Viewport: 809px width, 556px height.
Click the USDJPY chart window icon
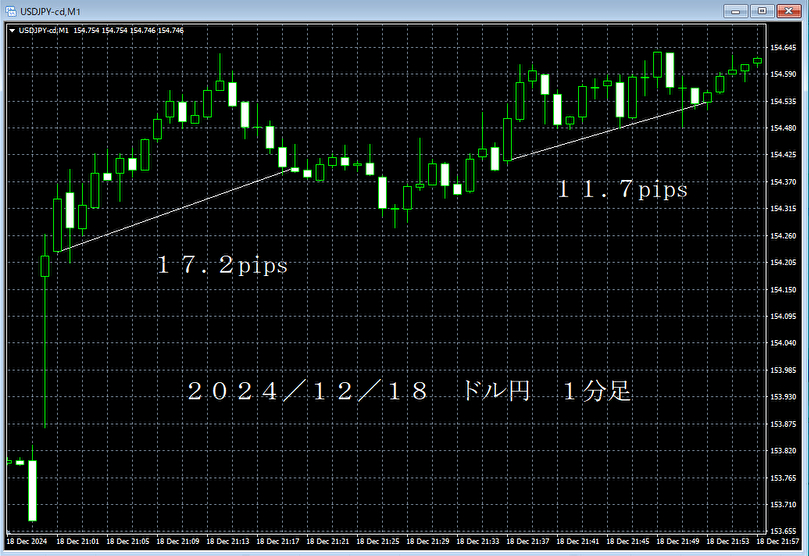(11, 11)
